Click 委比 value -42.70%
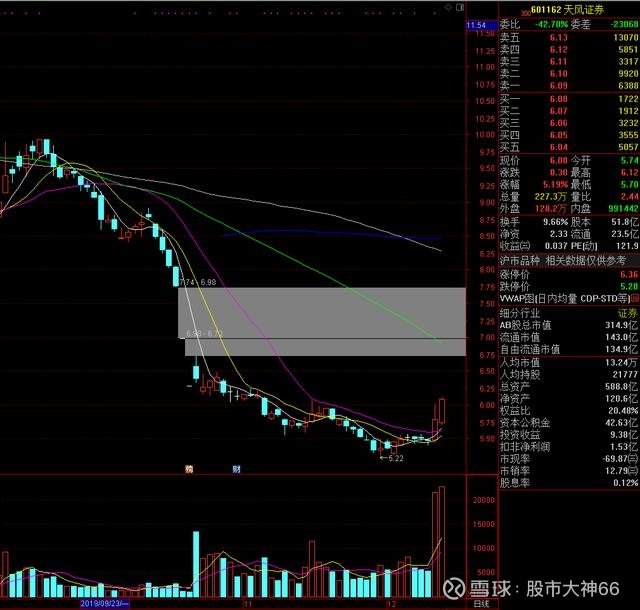Screen dimensions: 640x610 [551, 24]
